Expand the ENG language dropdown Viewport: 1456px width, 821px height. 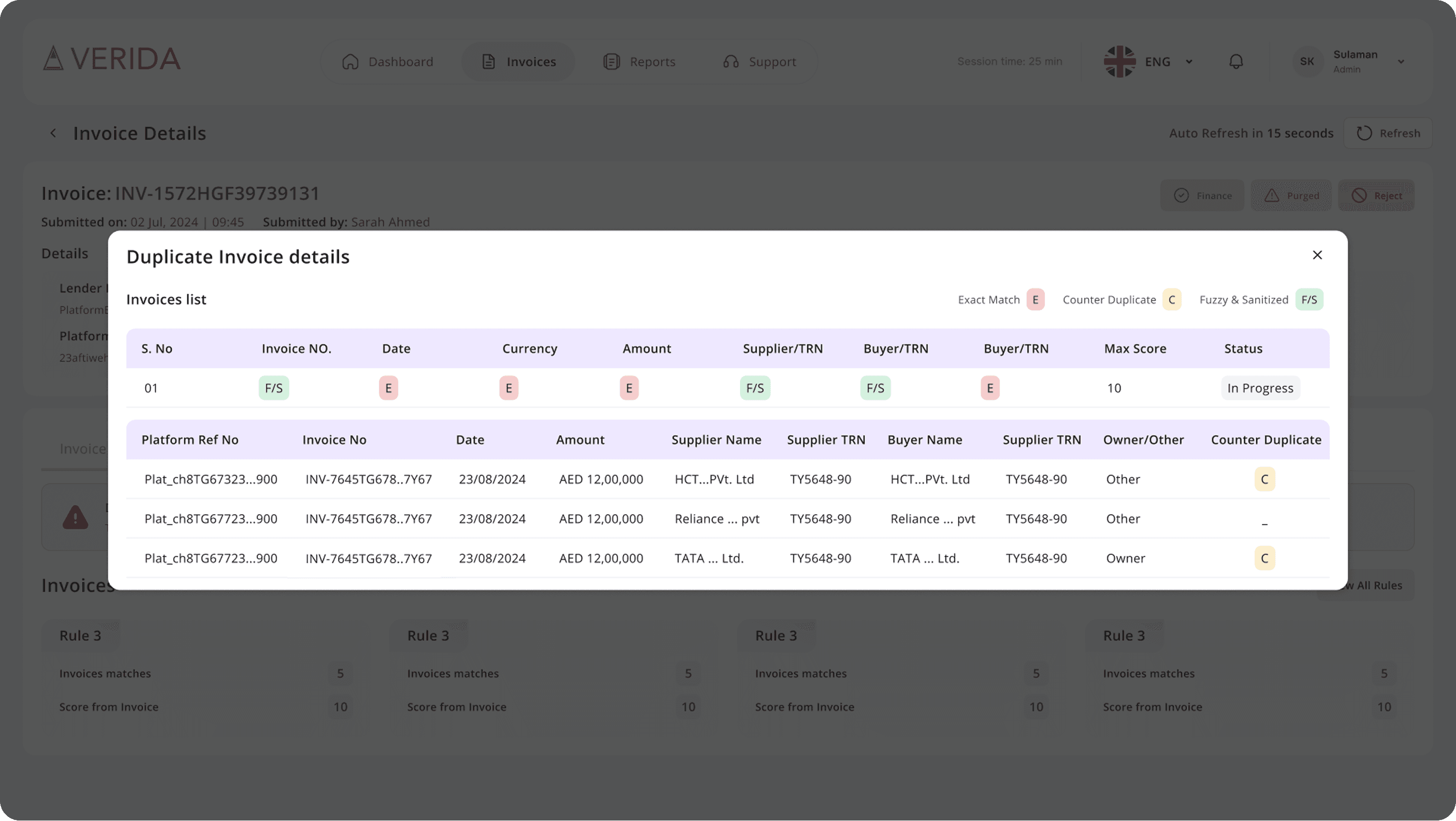1189,62
